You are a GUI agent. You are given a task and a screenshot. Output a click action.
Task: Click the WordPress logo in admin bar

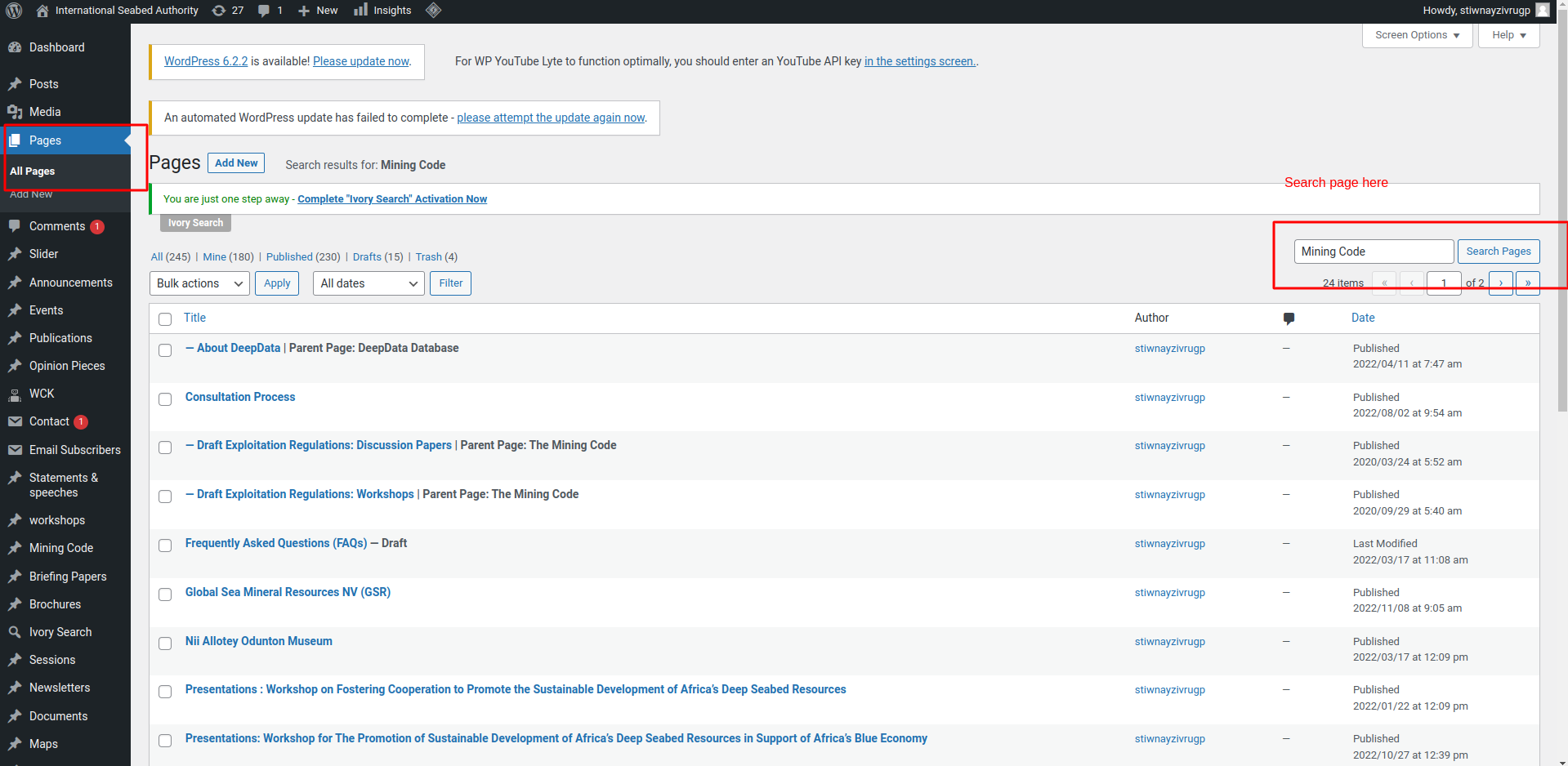coord(14,11)
